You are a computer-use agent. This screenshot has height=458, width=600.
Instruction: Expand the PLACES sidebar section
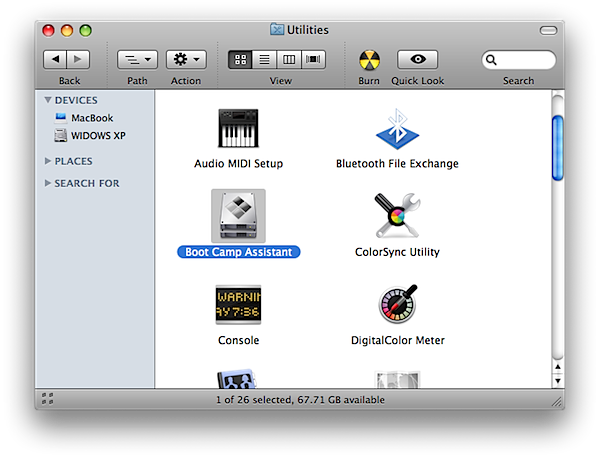(48, 161)
